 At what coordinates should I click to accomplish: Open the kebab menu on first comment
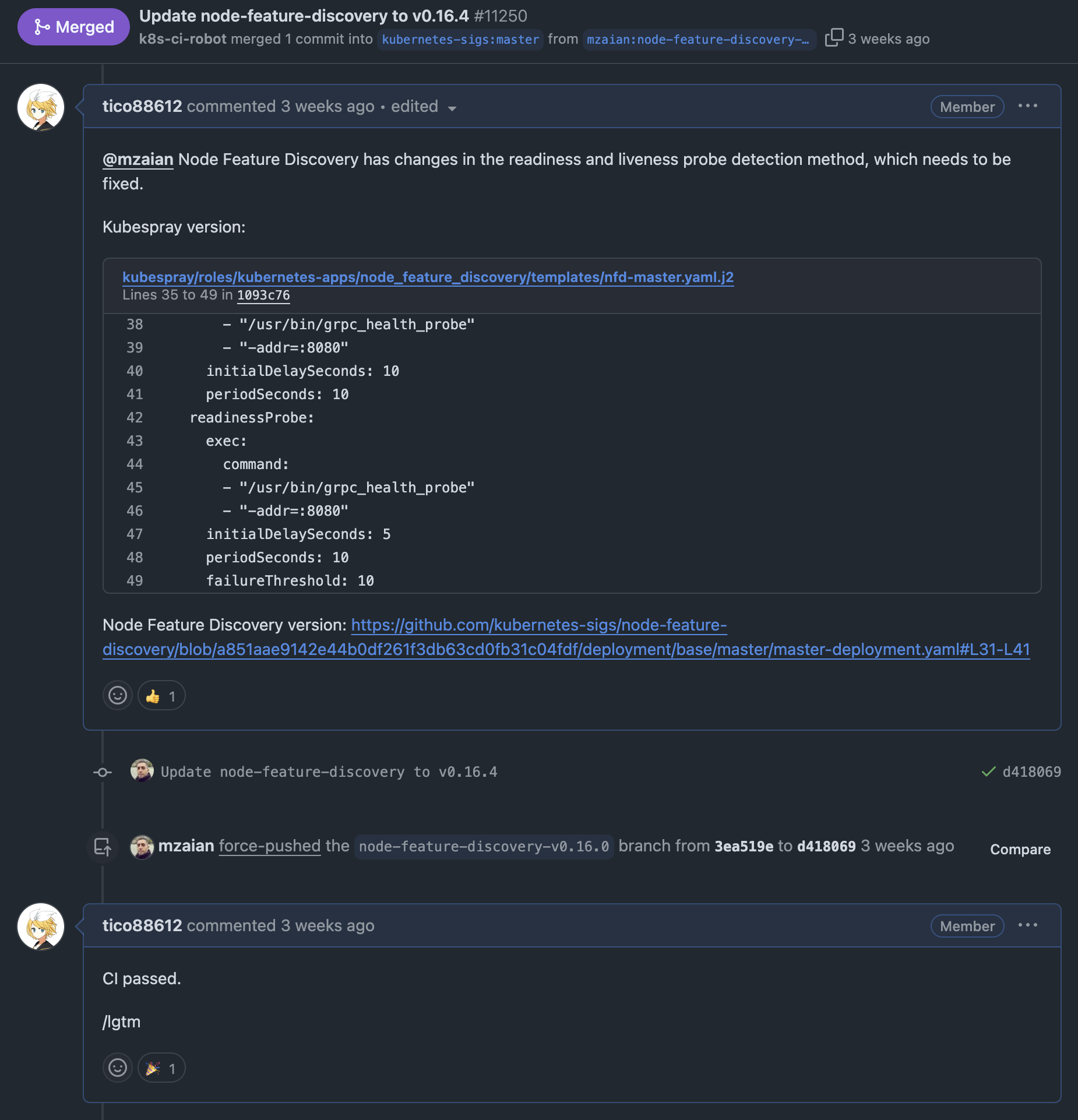tap(1029, 105)
